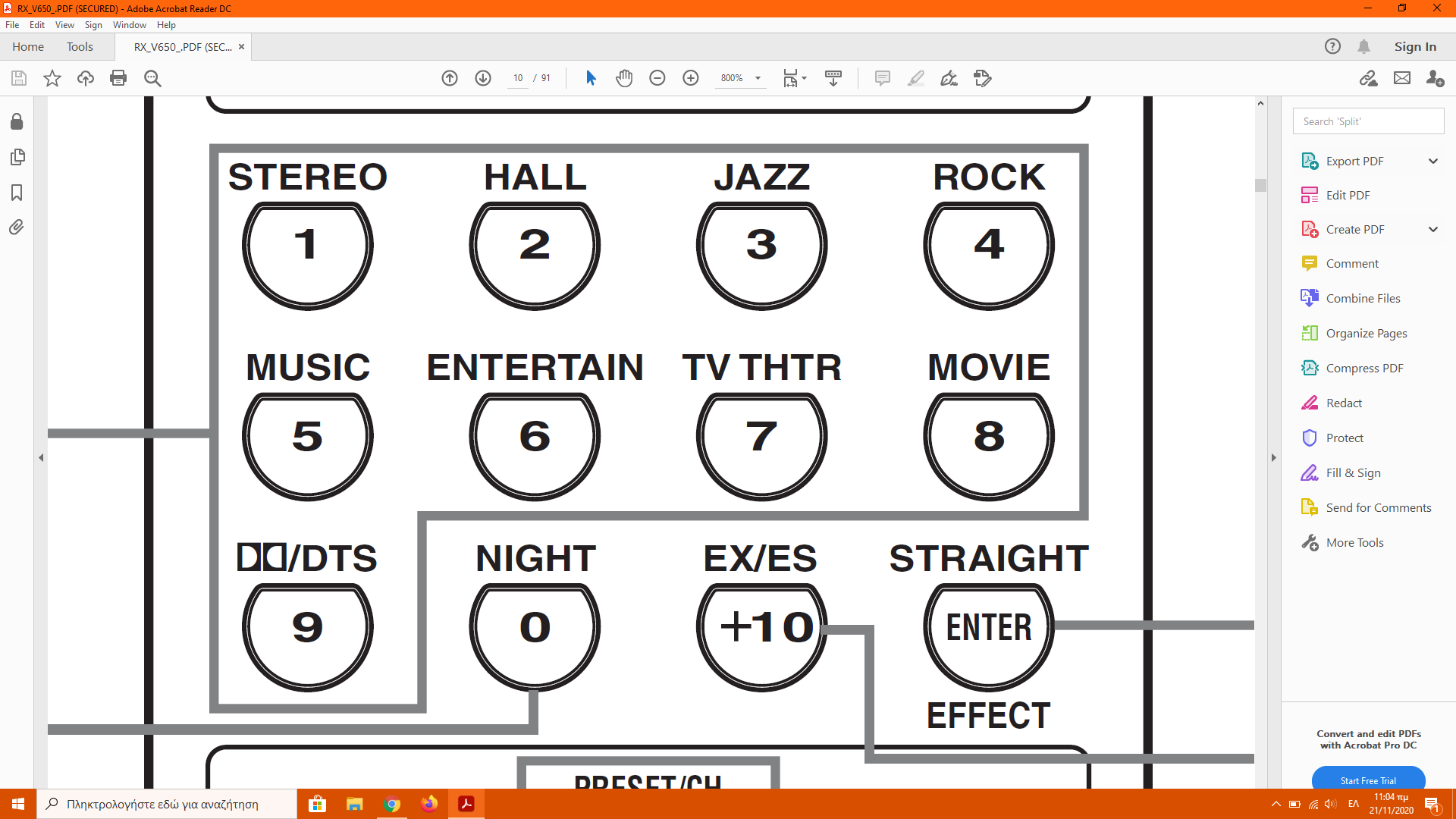Open the zoom level dropdown

(x=758, y=78)
